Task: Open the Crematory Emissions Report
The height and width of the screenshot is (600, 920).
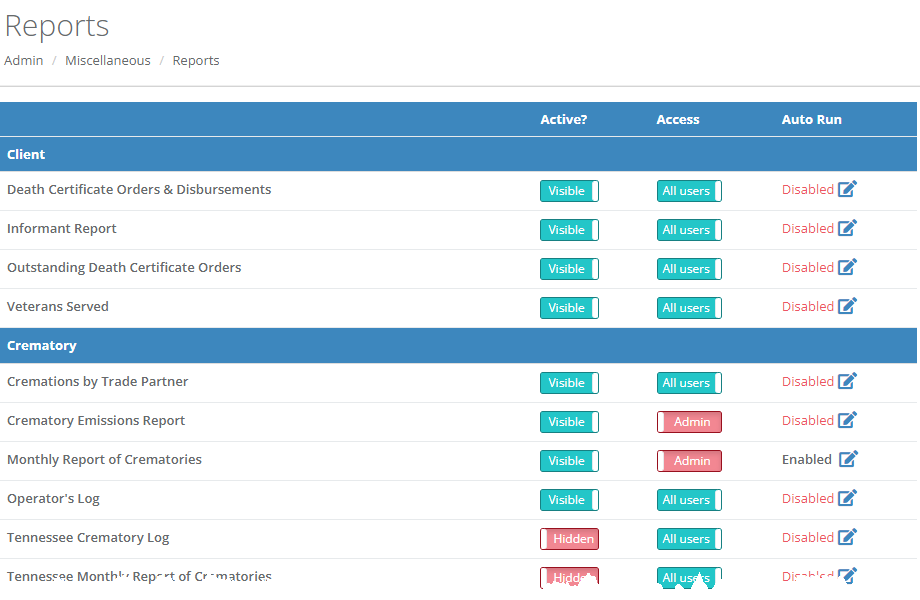Action: 96,420
